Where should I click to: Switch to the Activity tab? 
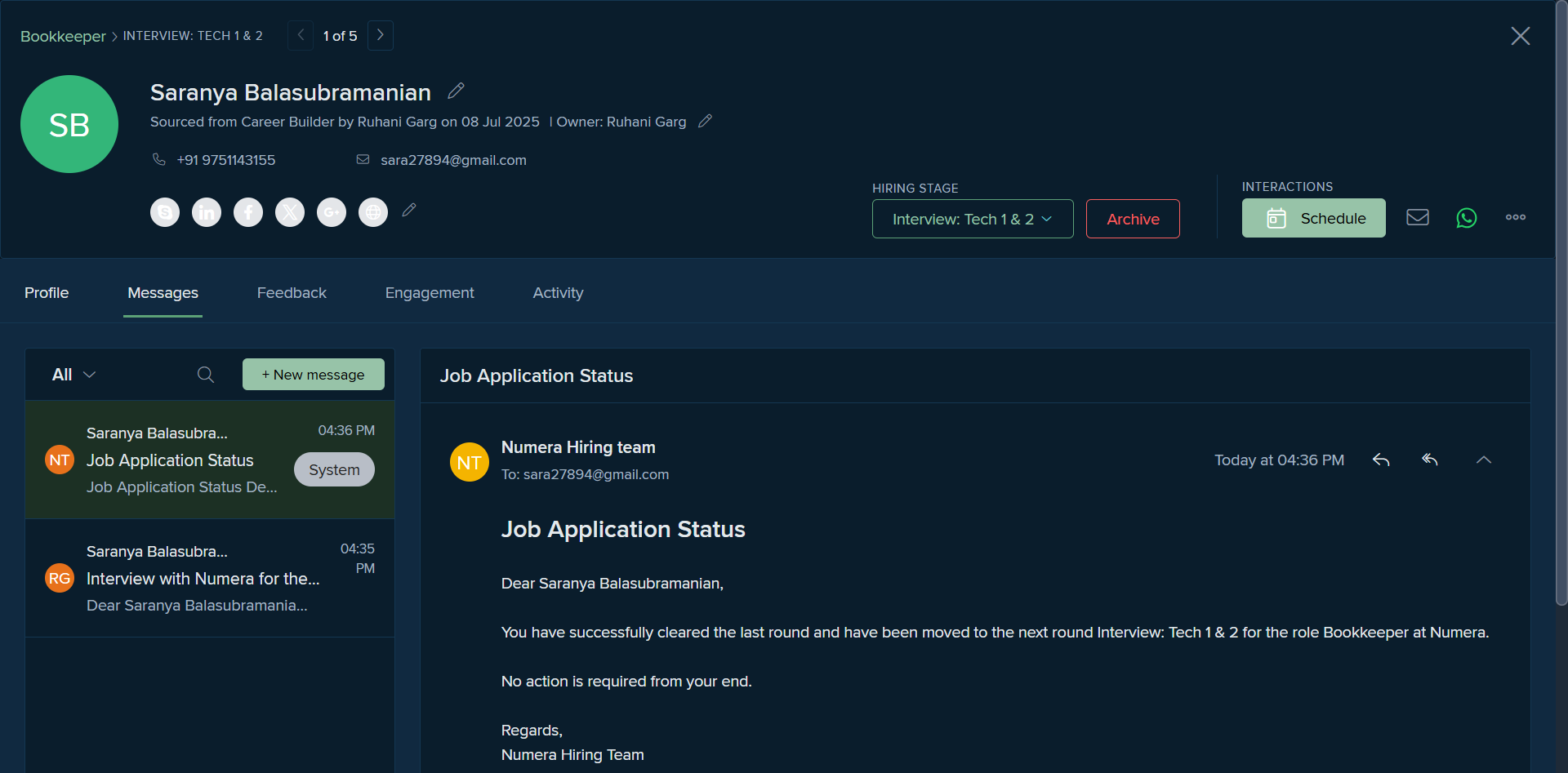pyautogui.click(x=559, y=293)
